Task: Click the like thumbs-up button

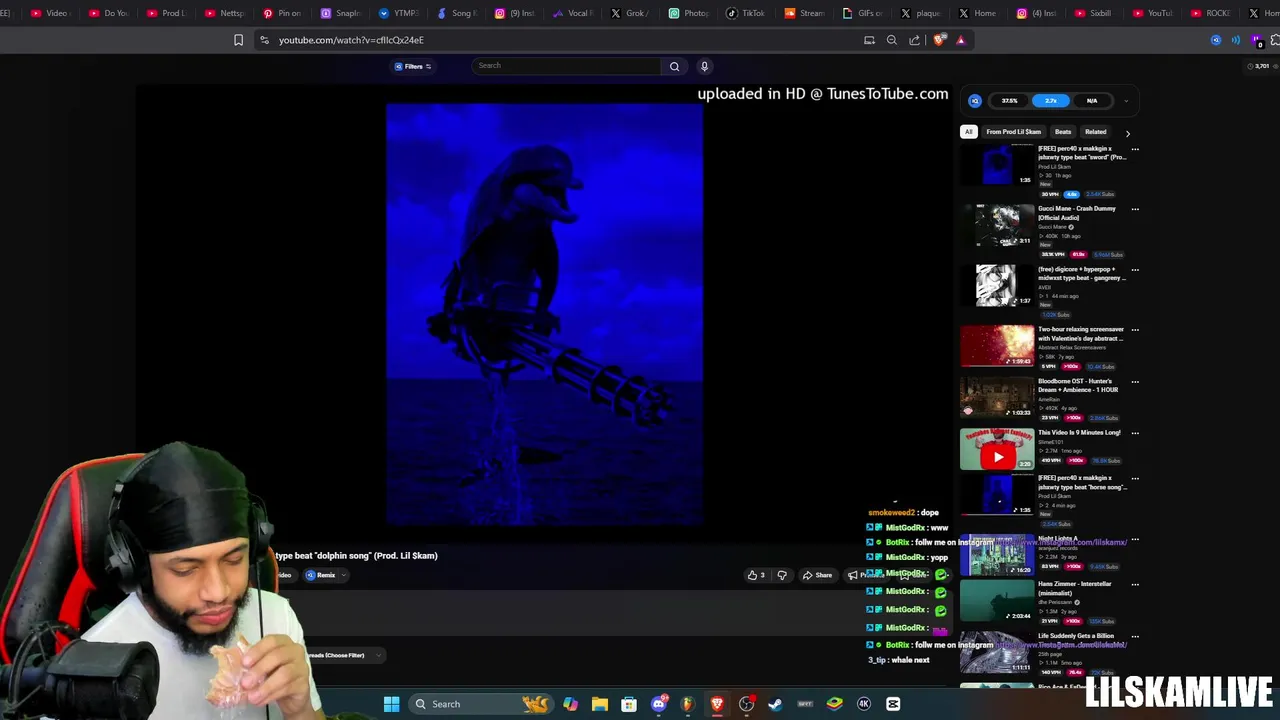Action: [x=756, y=575]
